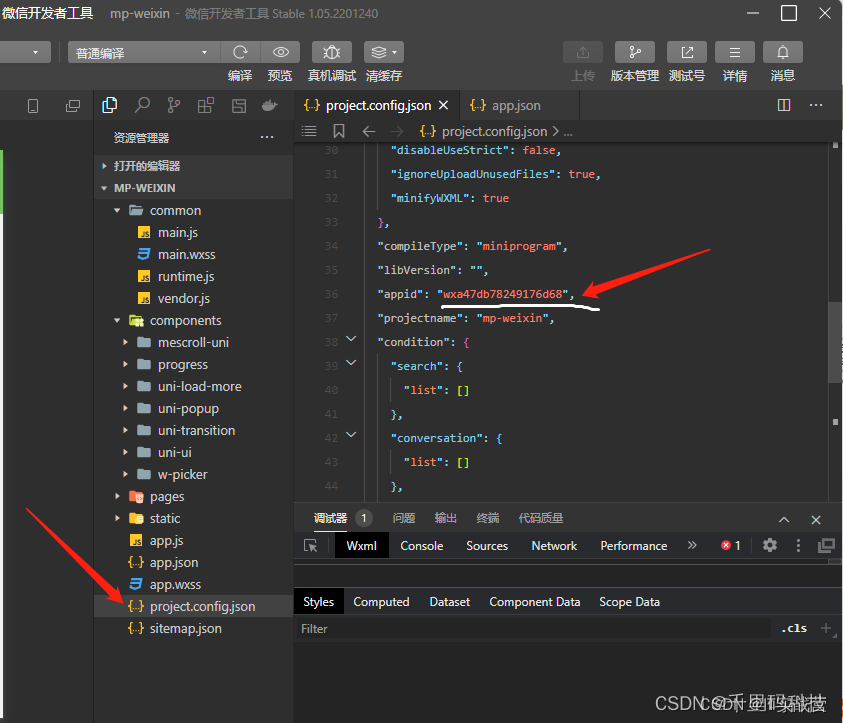Click the styles Filter input field

coord(533,629)
